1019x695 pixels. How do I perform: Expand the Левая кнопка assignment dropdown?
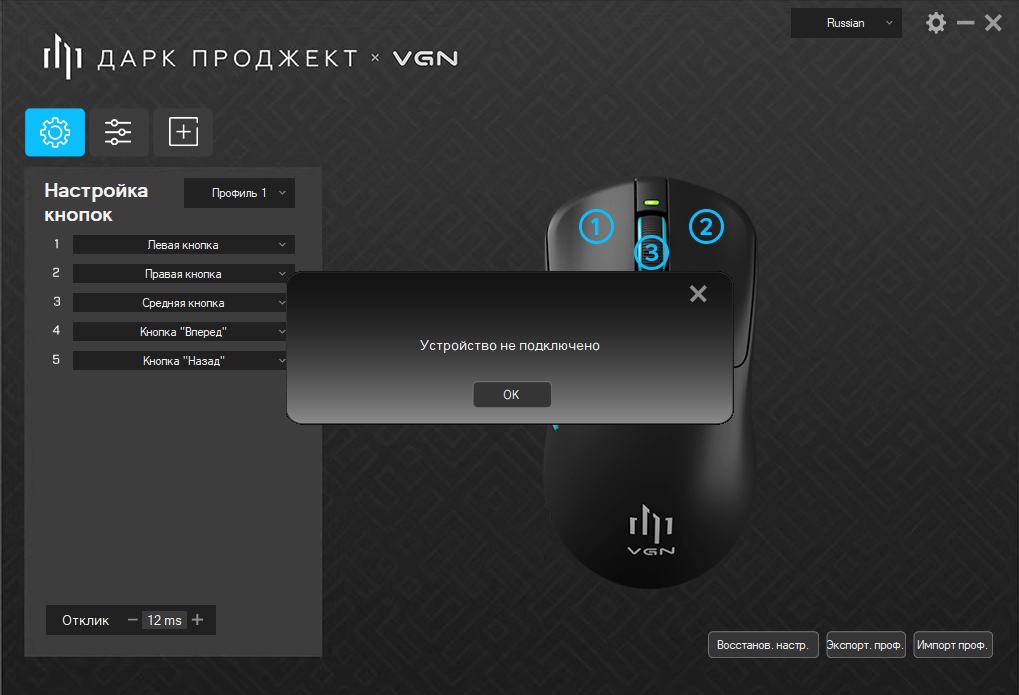click(x=183, y=245)
